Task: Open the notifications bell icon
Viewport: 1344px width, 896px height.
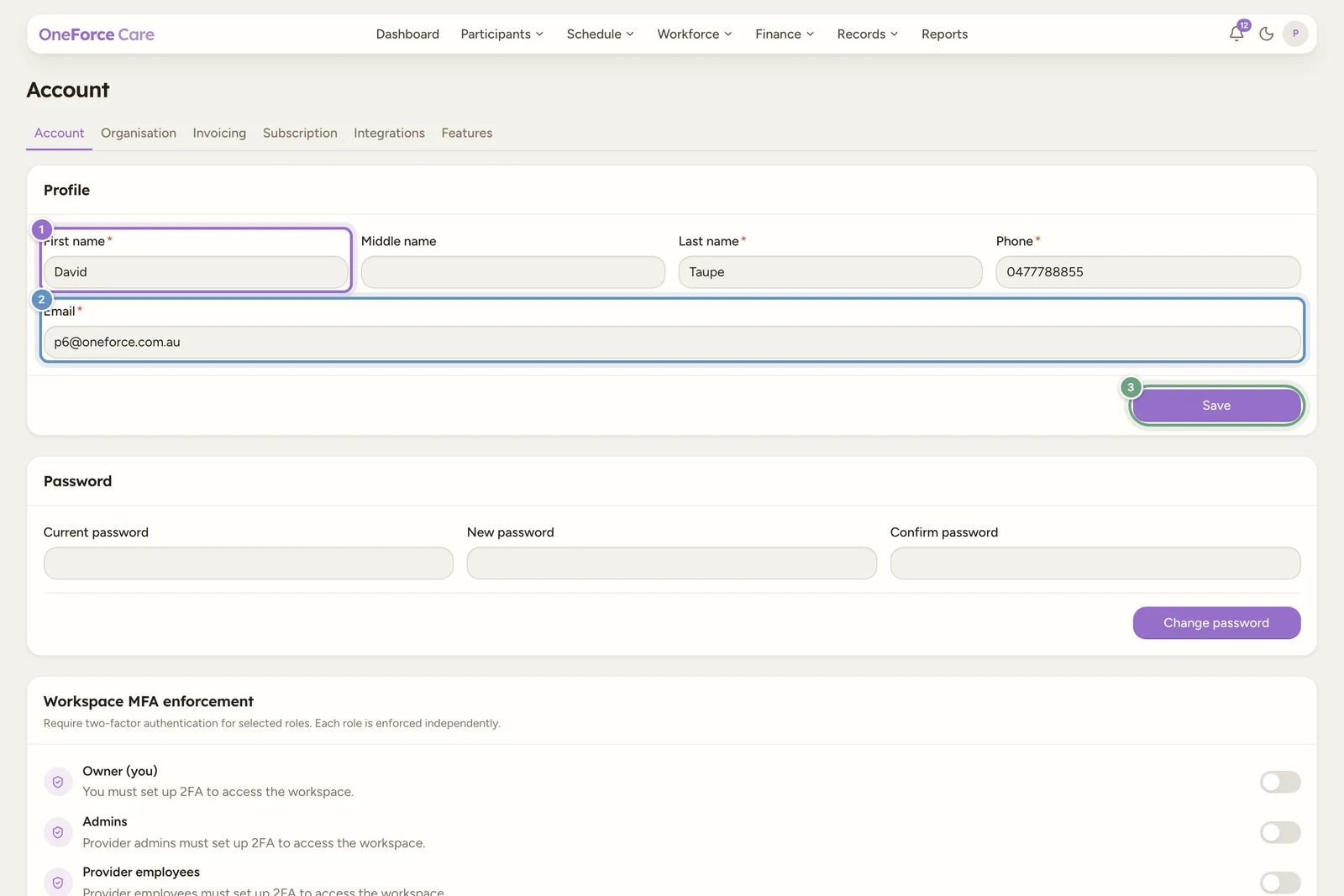Action: [x=1236, y=34]
